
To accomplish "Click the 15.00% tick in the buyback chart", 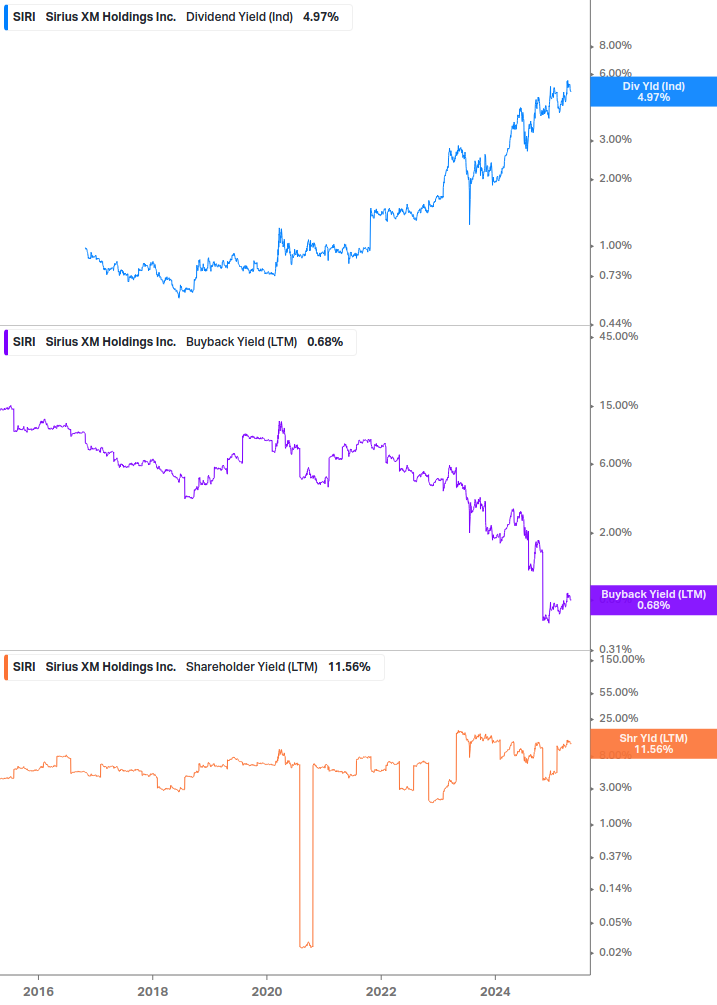I will click(x=618, y=406).
